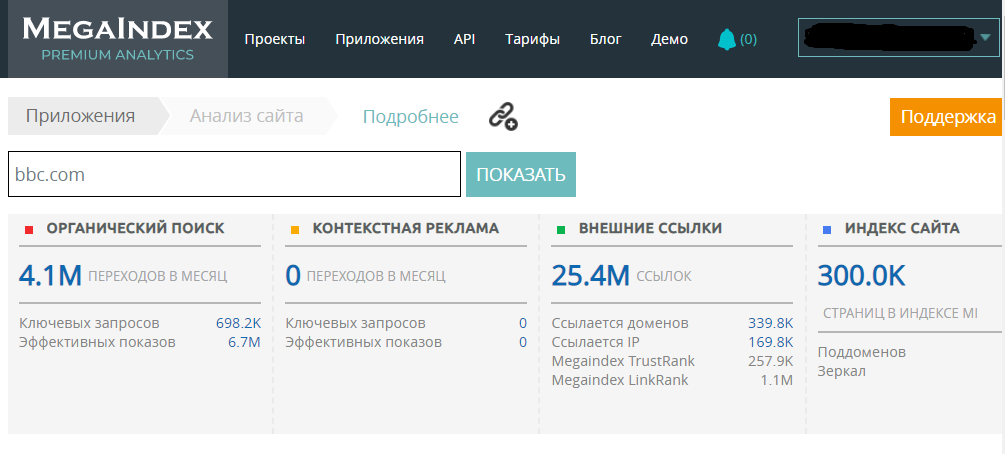1005x454 pixels.
Task: Click the context ads 0 visits value
Action: tap(293, 276)
